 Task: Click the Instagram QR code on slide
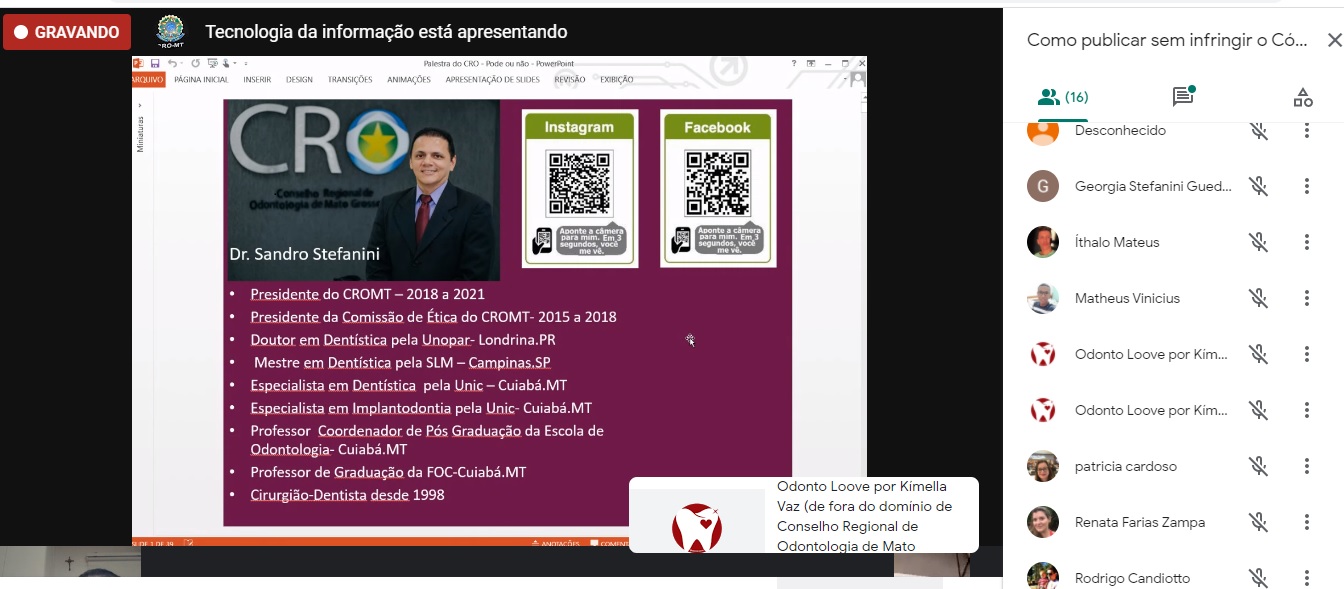[579, 183]
